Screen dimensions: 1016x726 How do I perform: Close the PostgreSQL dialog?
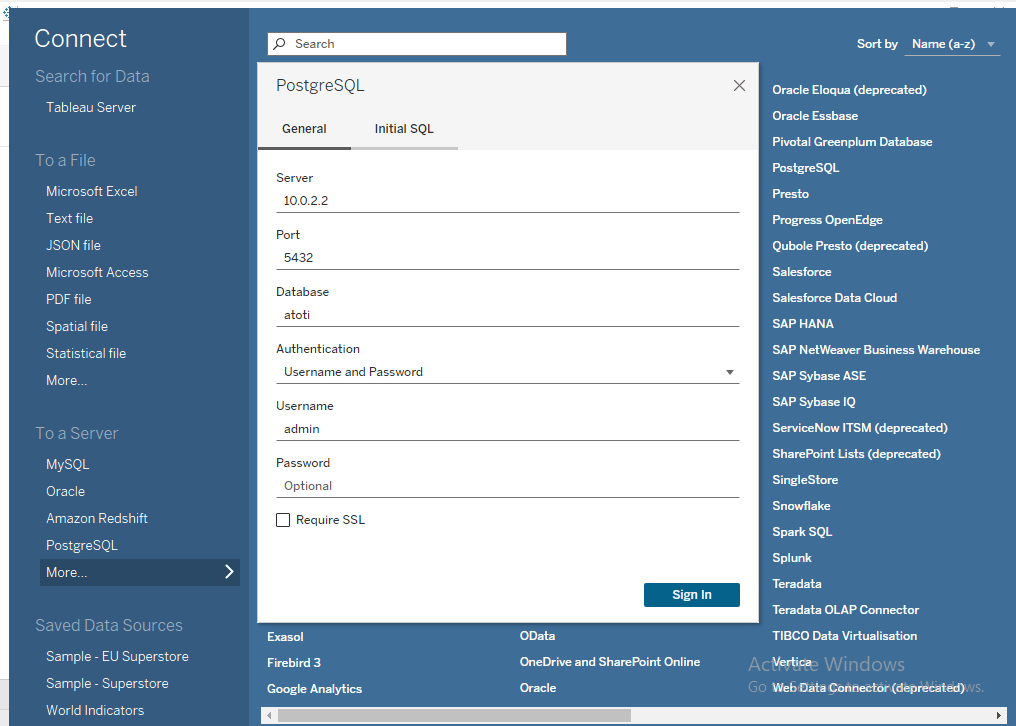point(739,86)
